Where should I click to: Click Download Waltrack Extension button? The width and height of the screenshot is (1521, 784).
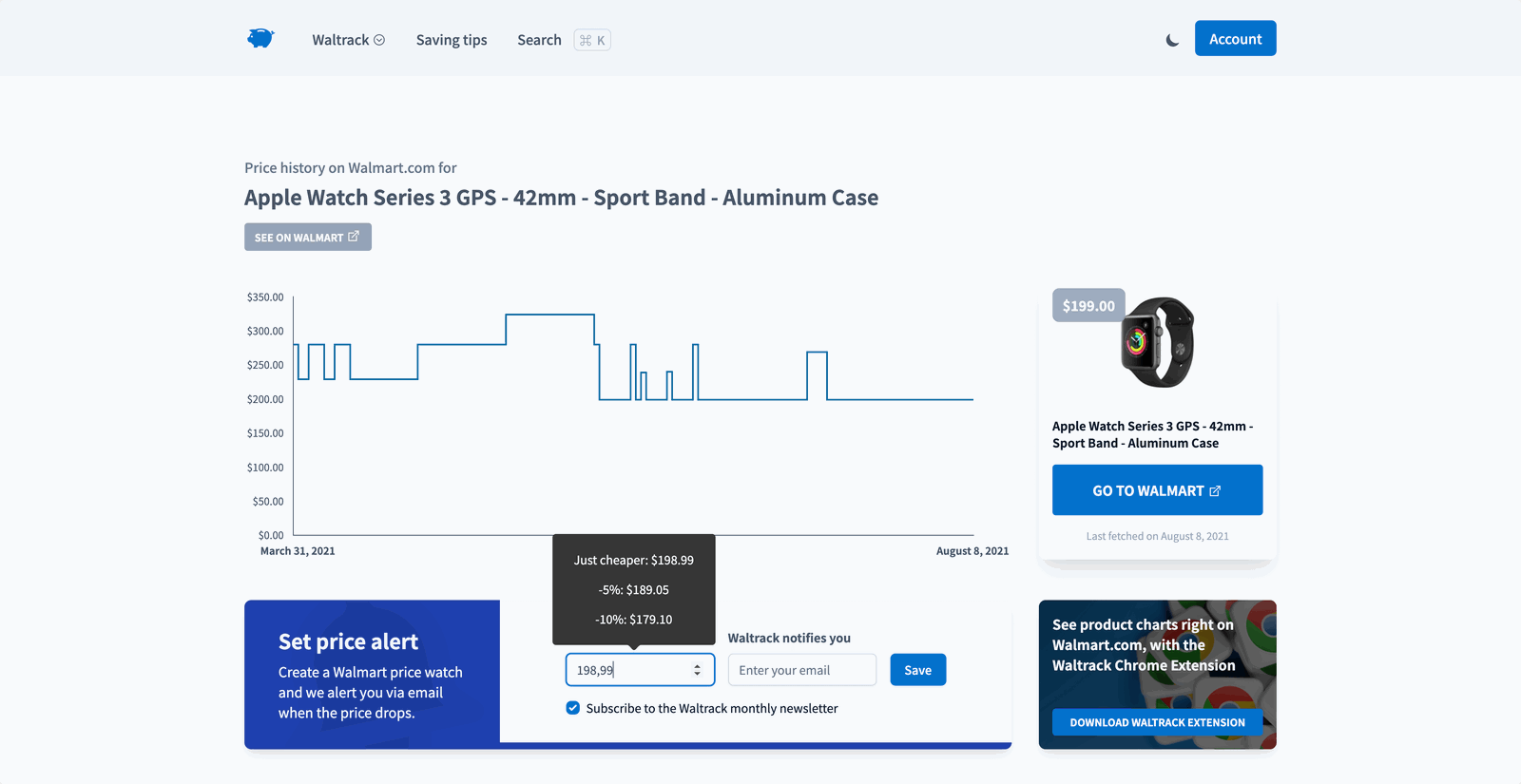[x=1157, y=722]
